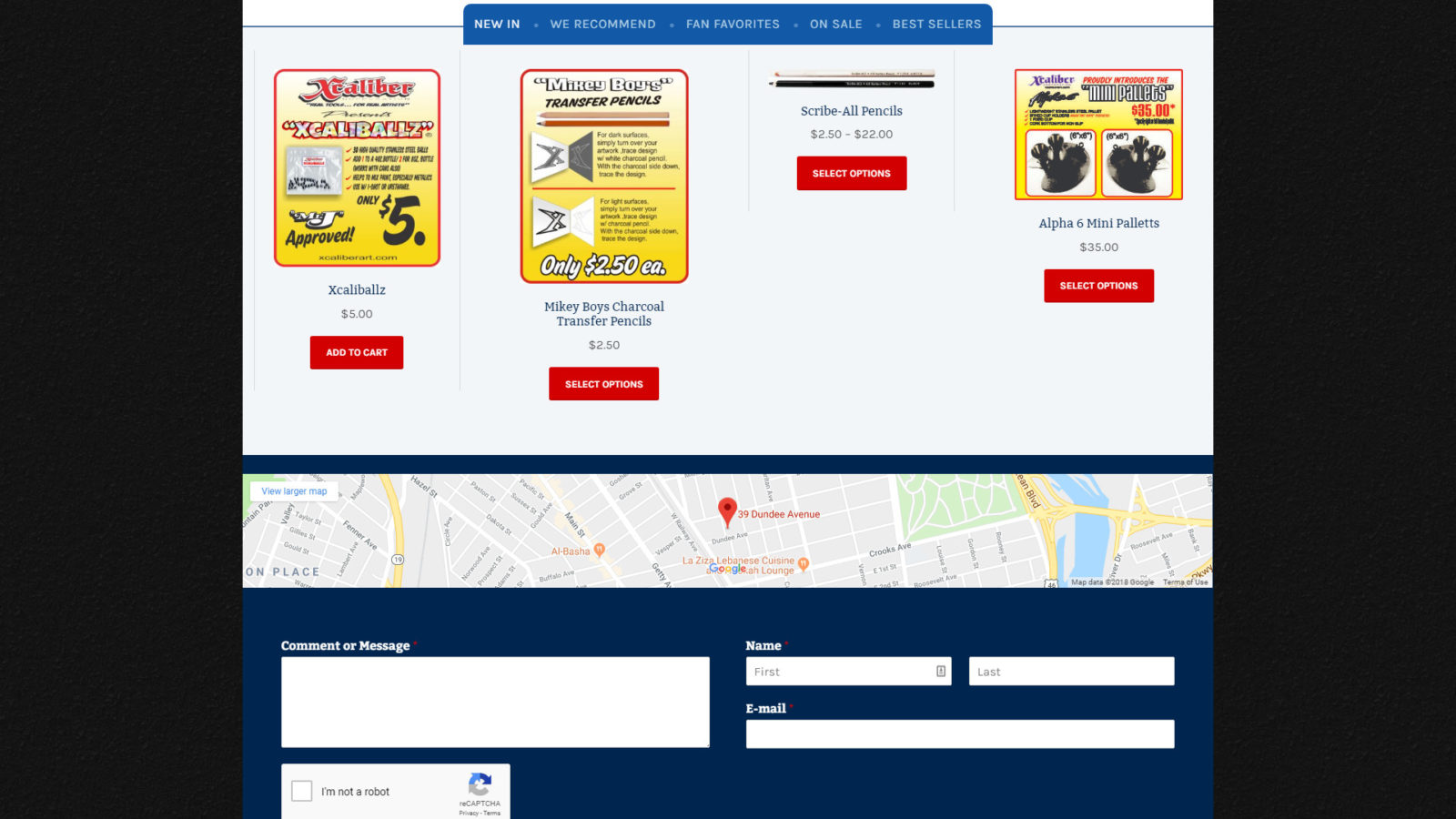Click the $5.00 Xcaliballz price
1456x819 pixels.
pyautogui.click(x=357, y=314)
